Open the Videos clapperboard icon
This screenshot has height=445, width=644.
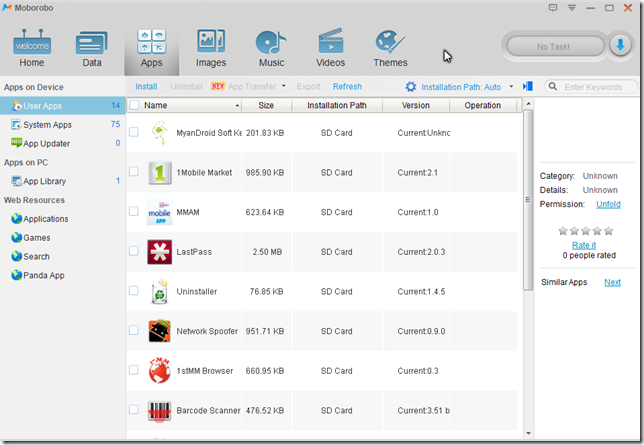331,41
